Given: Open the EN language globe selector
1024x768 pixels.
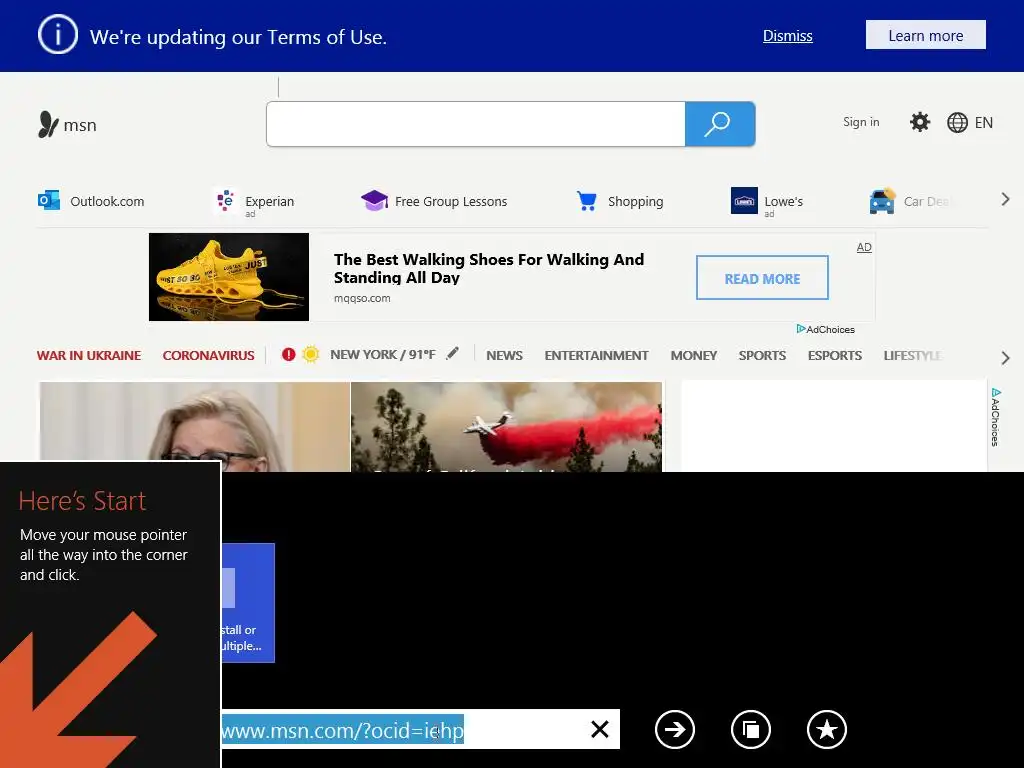Looking at the screenshot, I should click(970, 123).
